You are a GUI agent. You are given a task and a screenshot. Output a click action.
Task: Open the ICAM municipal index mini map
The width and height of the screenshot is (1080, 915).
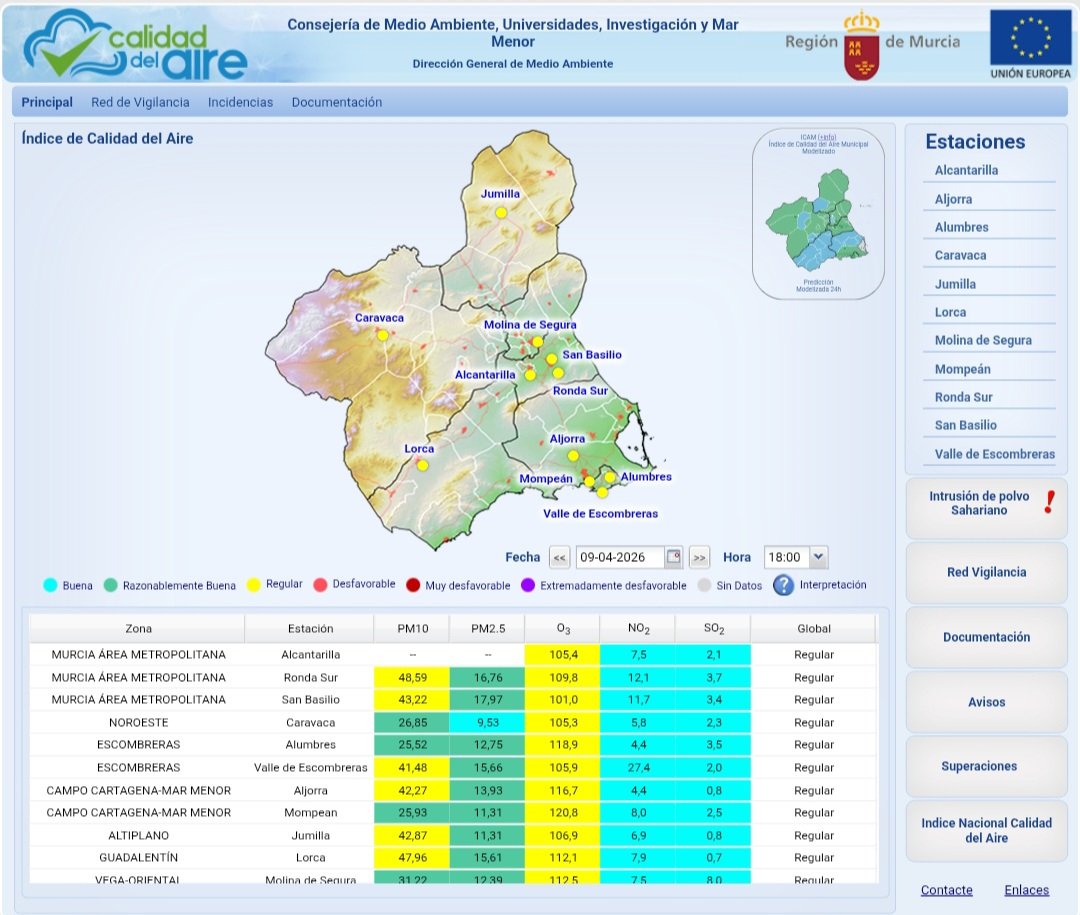(818, 214)
